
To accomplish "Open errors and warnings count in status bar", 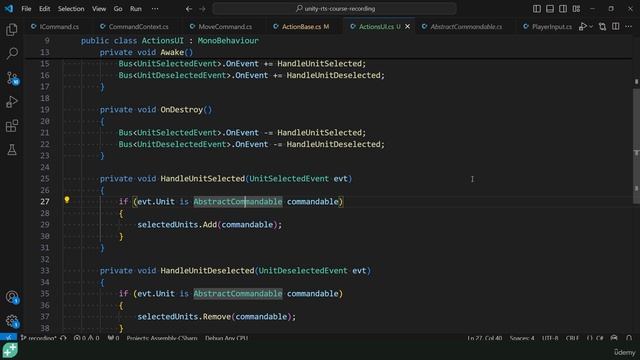I will coord(86,338).
